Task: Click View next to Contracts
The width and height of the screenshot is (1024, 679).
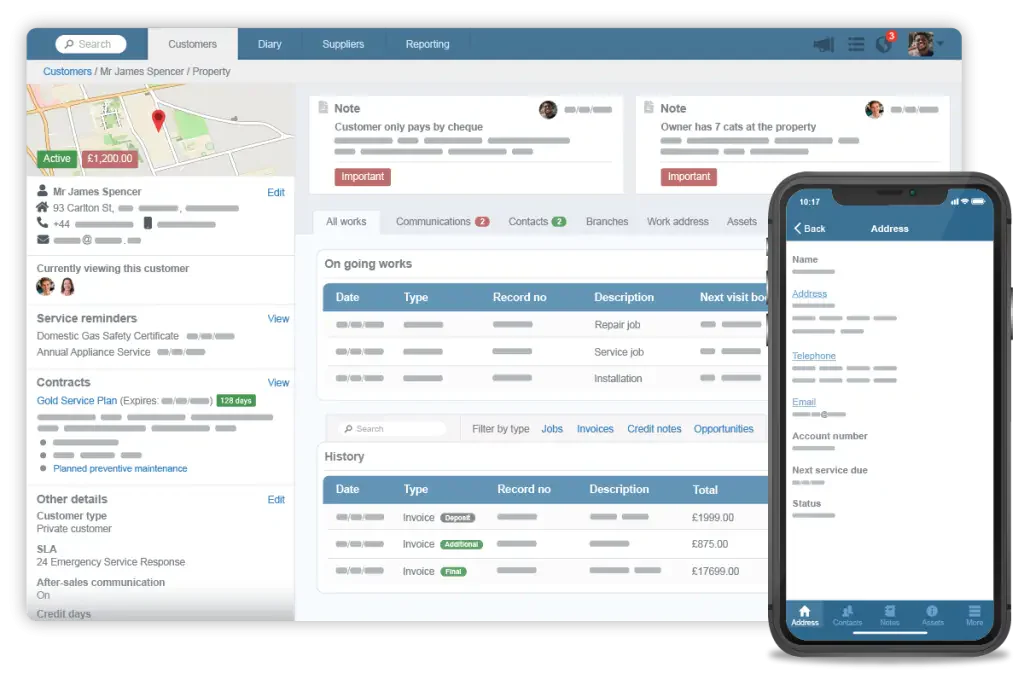Action: [278, 383]
